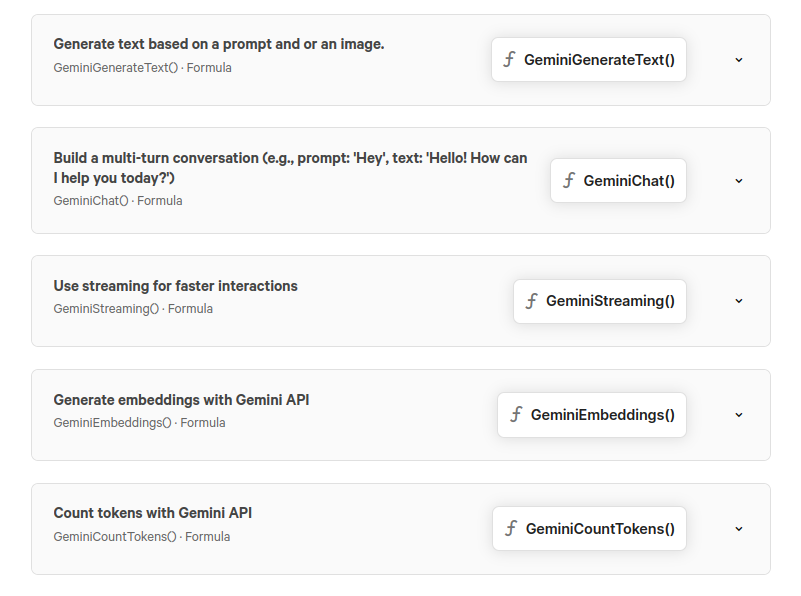This screenshot has height=596, width=801.
Task: Show details for GeminiCountTokens formula
Action: [739, 529]
